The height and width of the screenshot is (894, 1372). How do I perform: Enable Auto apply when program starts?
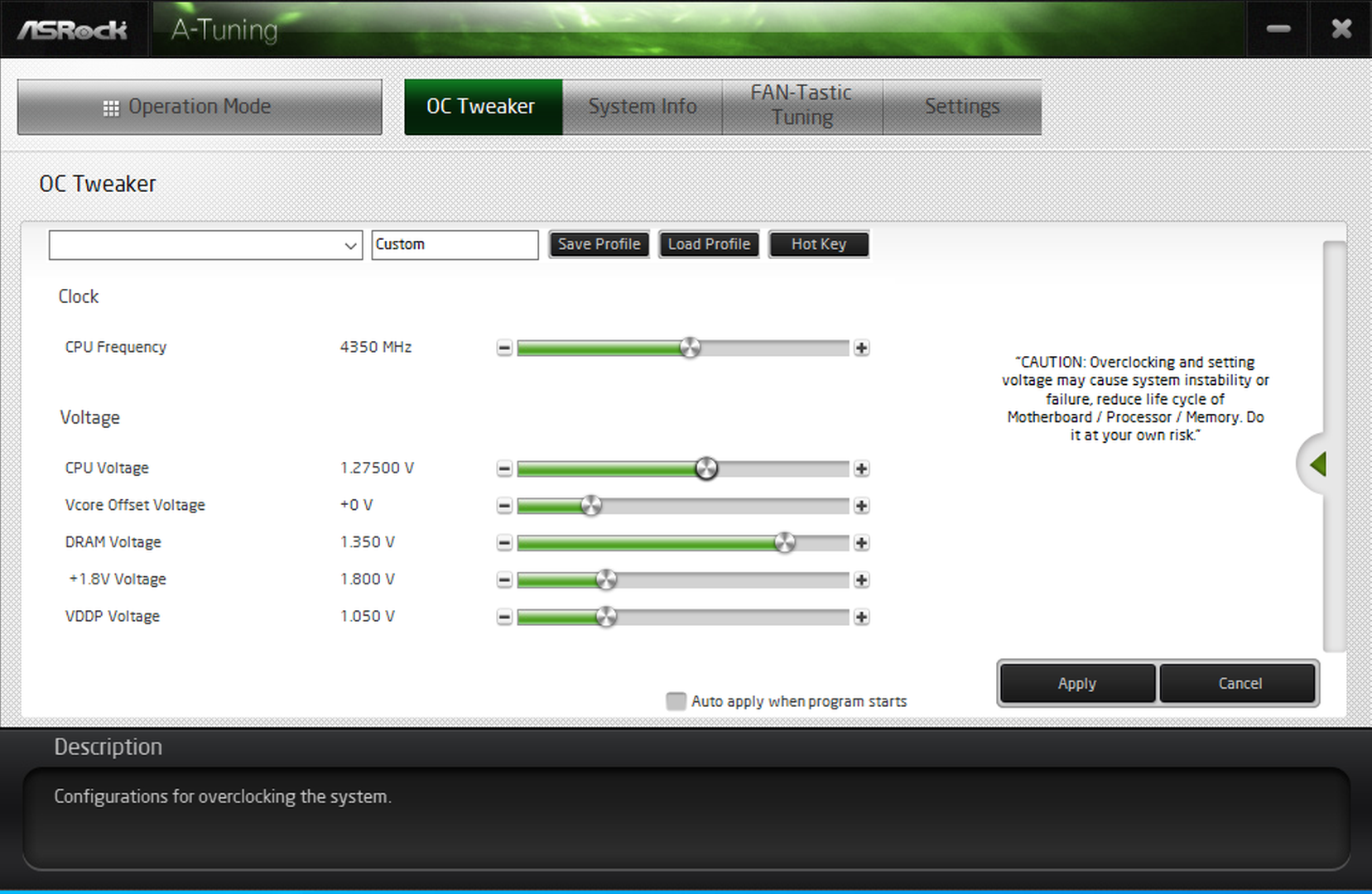tap(676, 701)
